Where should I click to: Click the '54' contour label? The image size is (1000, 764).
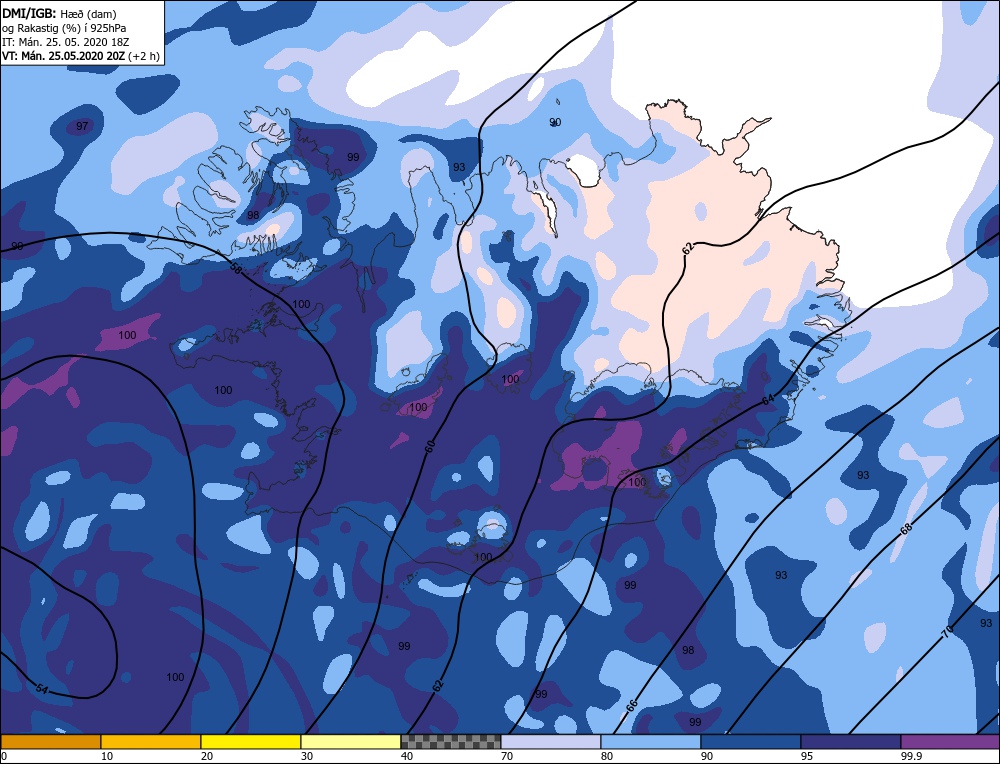click(41, 689)
